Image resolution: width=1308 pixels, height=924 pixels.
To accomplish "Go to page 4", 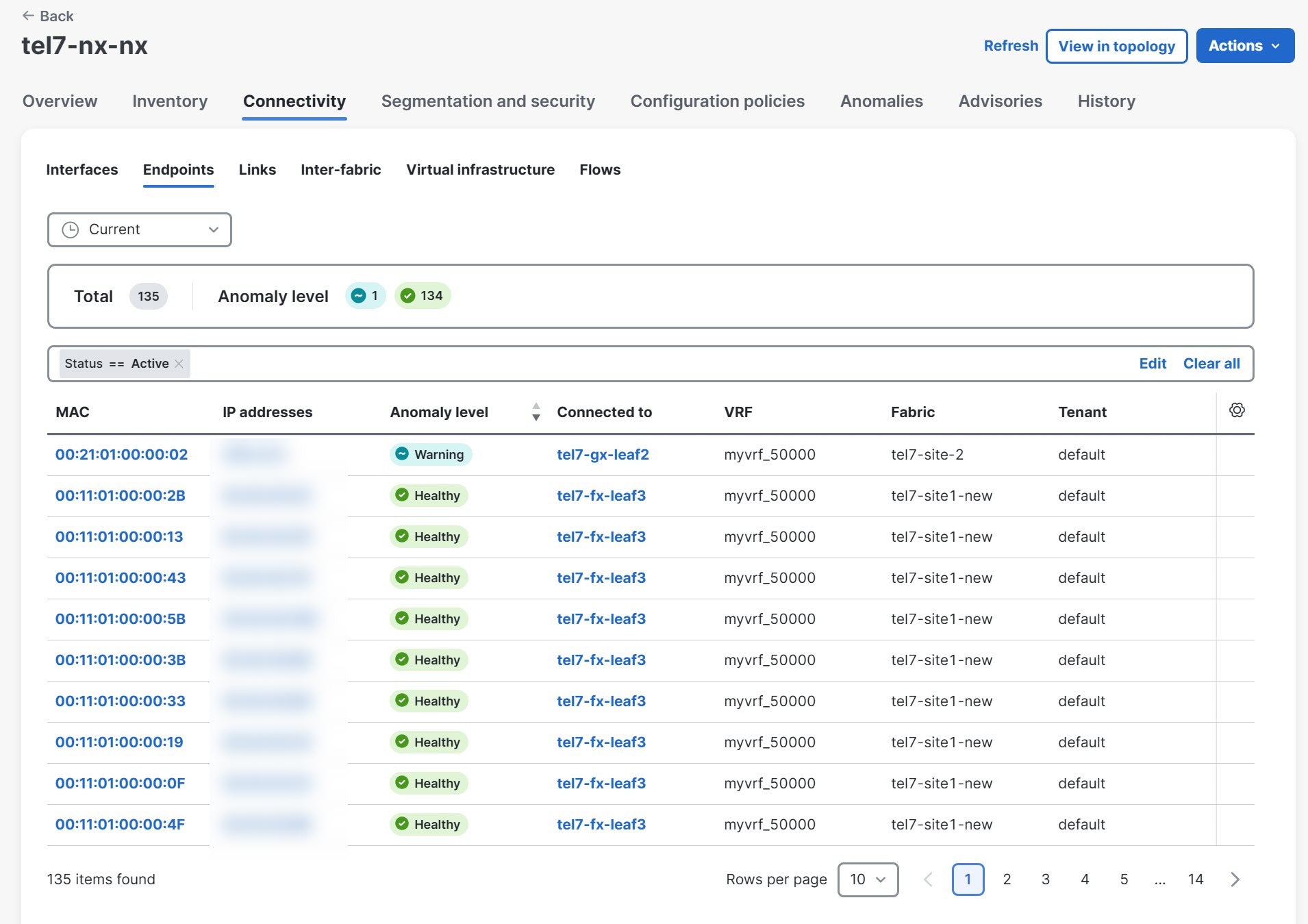I will (1085, 879).
